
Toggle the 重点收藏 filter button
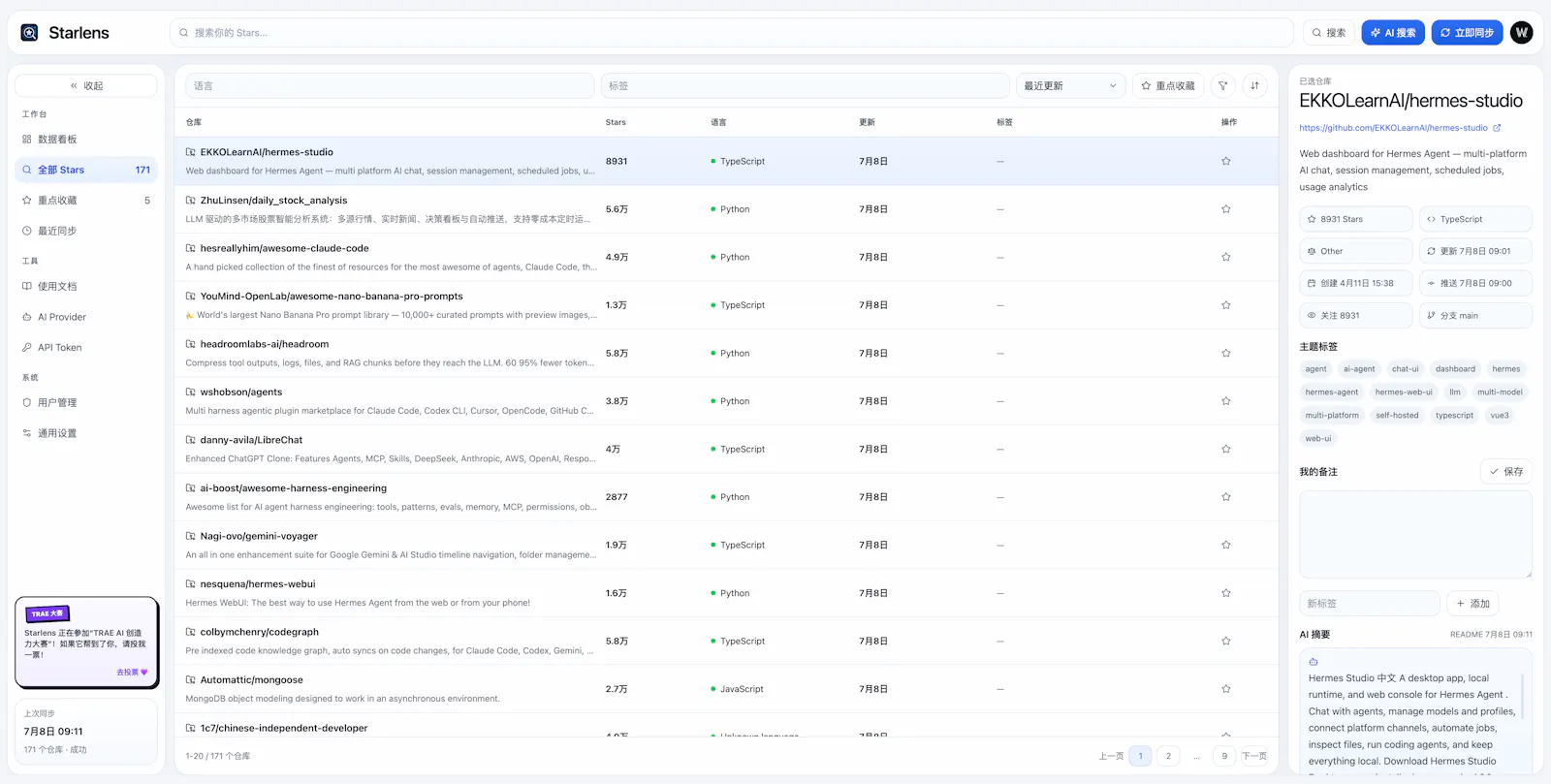click(1168, 86)
